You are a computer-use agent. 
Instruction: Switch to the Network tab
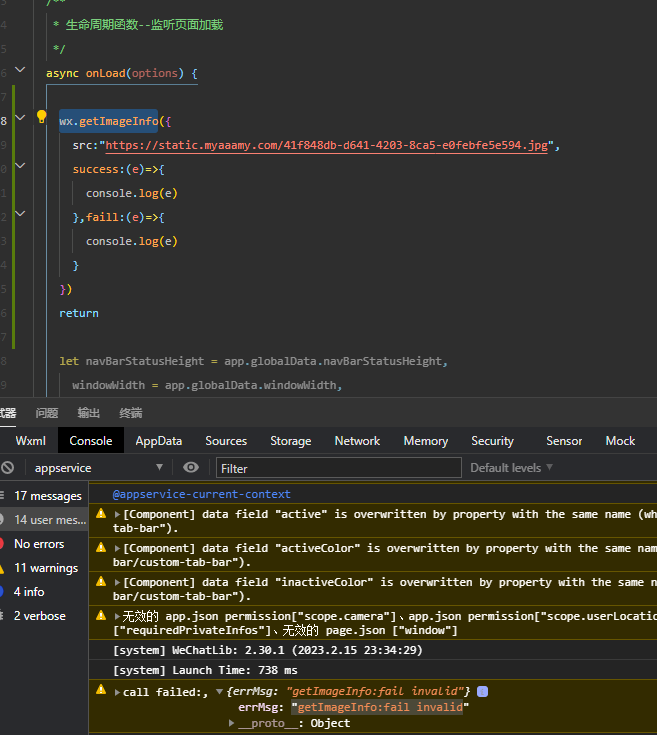[357, 440]
